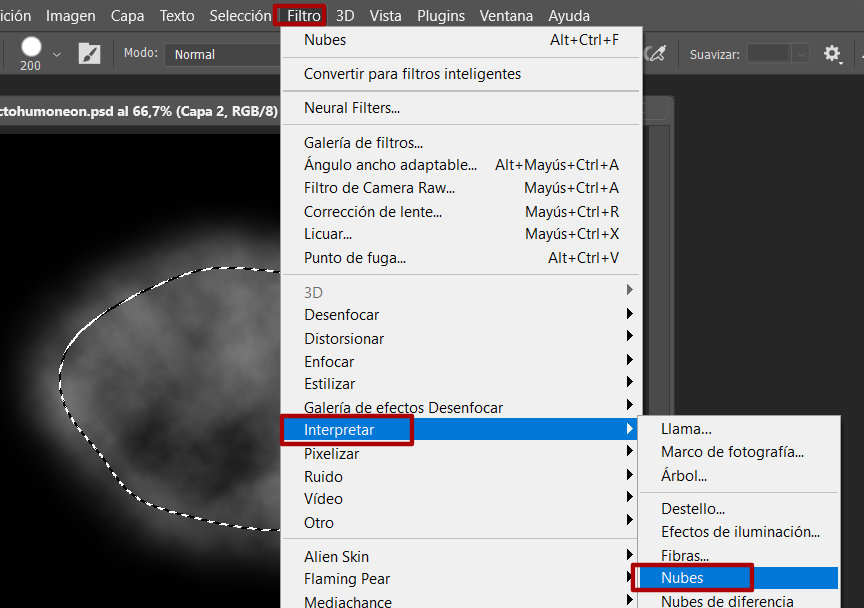Expand the Distorsionar submenu

pos(344,339)
